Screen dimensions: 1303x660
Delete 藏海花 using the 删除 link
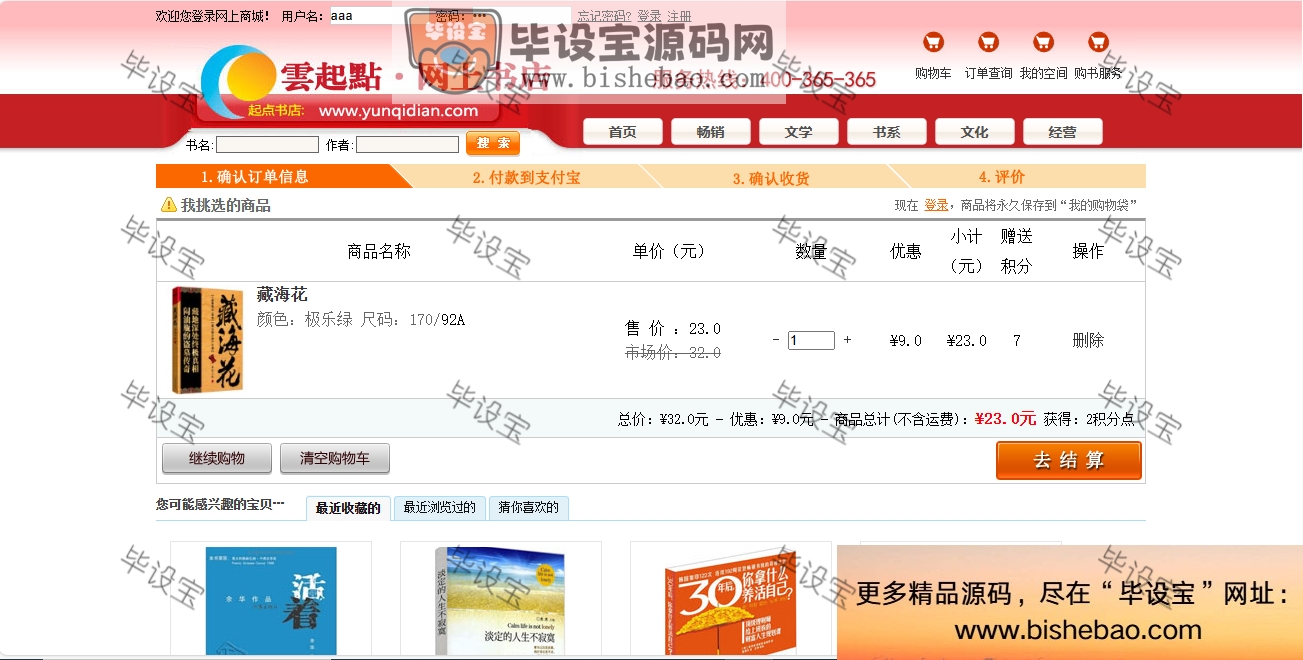point(1088,340)
